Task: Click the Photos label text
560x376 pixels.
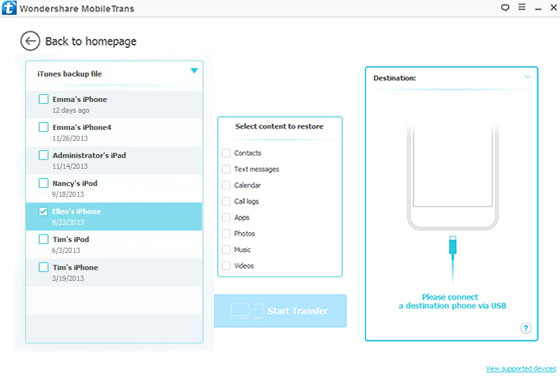Action: click(x=244, y=234)
